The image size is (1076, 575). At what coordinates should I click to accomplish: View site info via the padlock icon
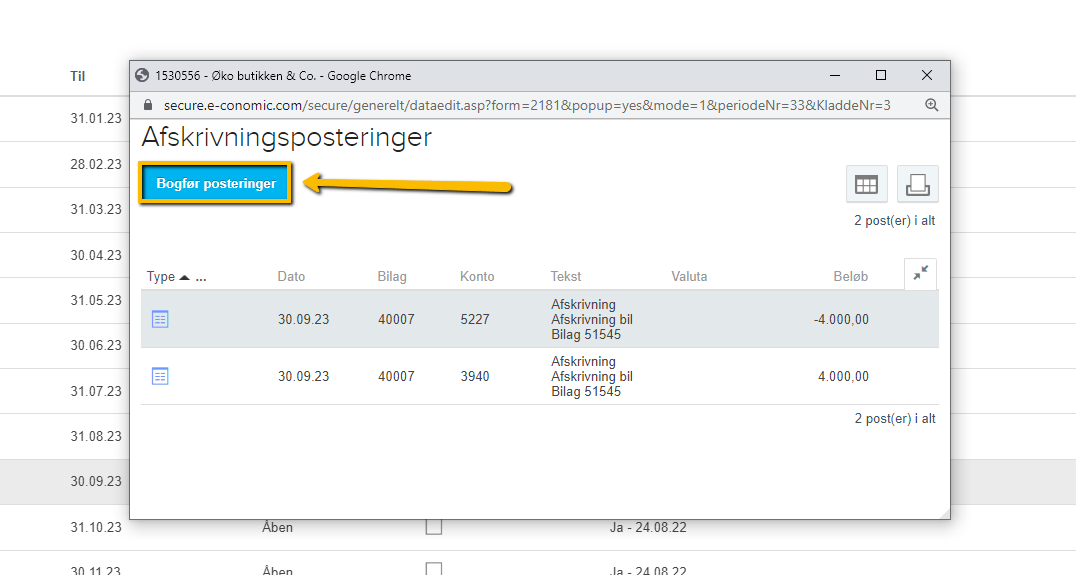pyautogui.click(x=147, y=105)
